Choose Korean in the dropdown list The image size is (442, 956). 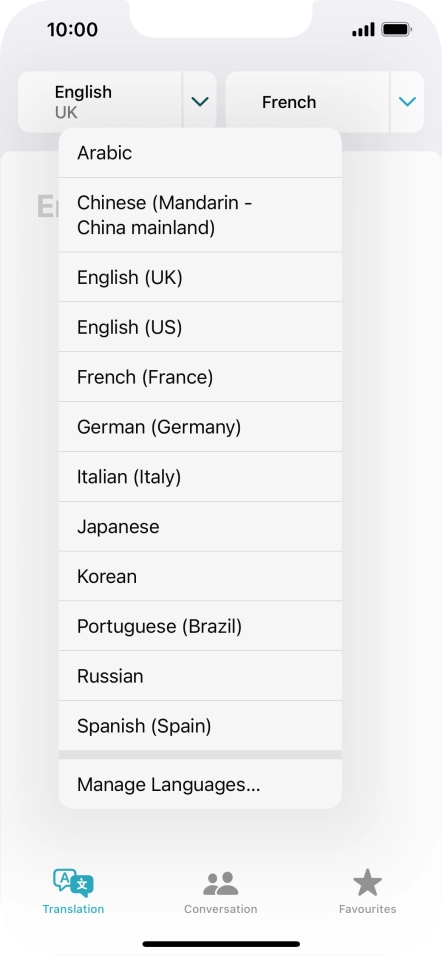pos(200,576)
